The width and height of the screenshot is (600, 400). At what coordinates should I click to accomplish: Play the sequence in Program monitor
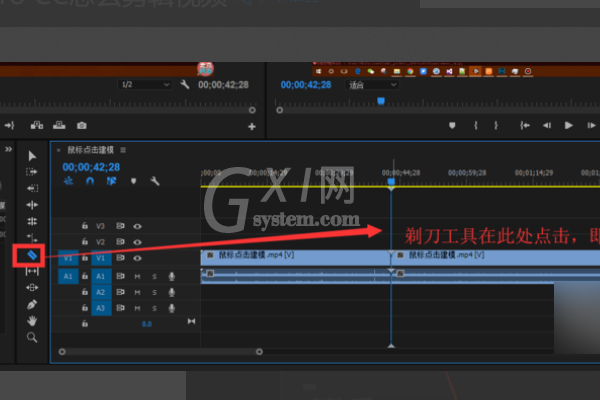tap(569, 125)
